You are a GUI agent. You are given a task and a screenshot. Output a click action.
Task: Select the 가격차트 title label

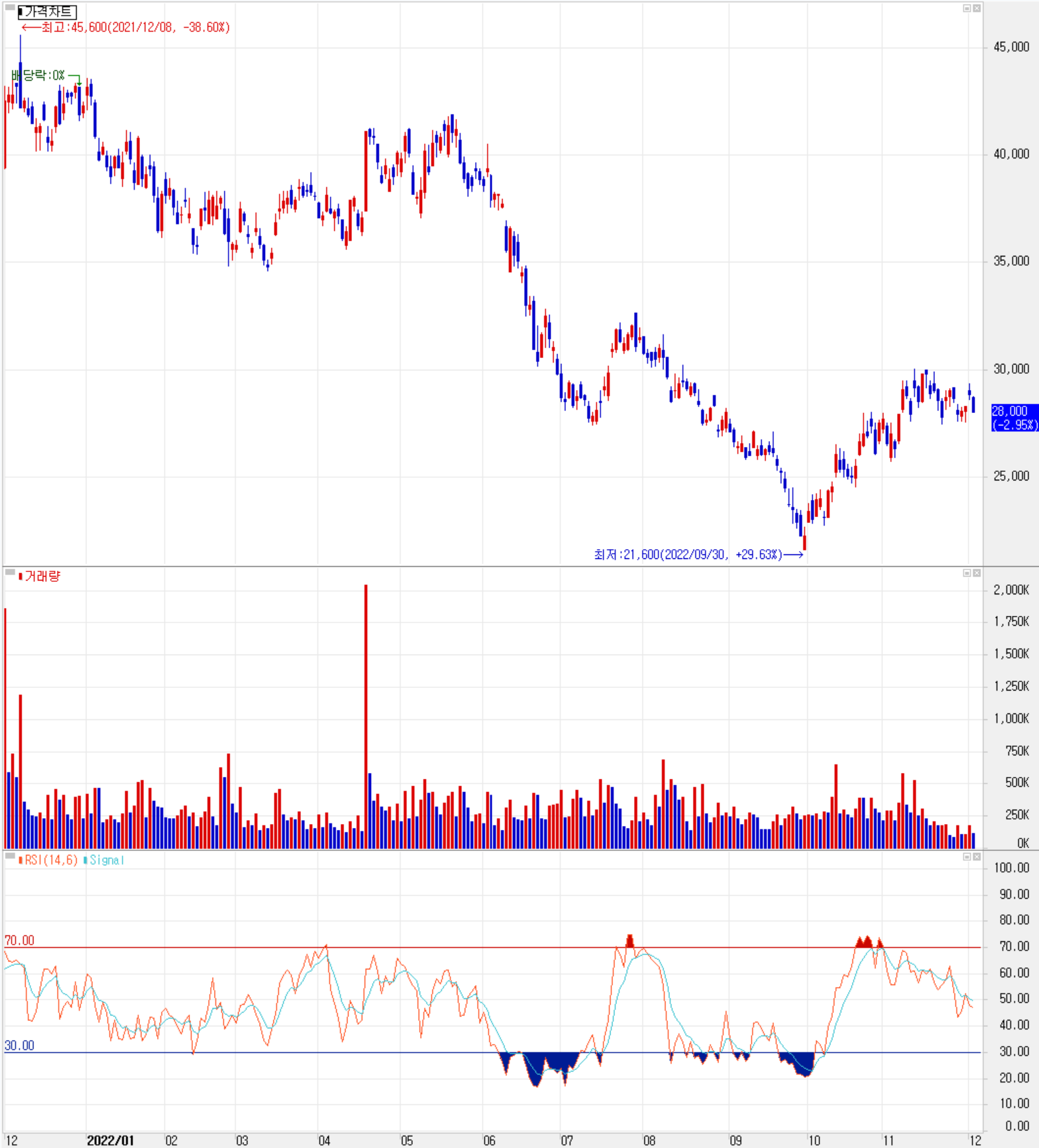[47, 12]
